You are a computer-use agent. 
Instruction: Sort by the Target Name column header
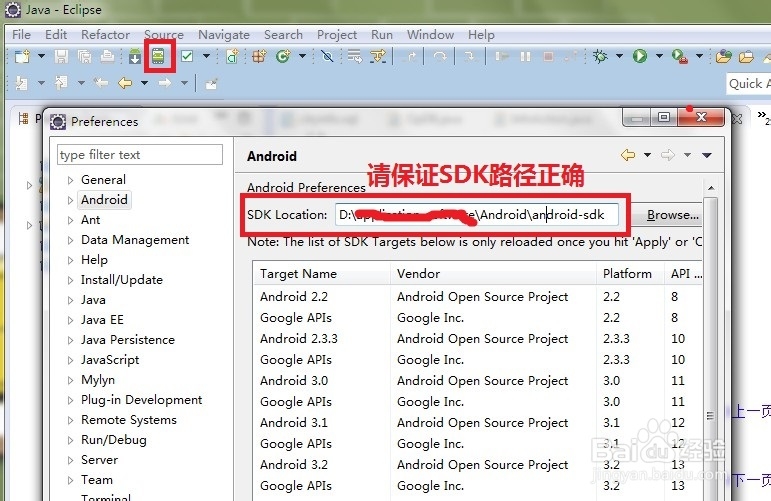[322, 273]
